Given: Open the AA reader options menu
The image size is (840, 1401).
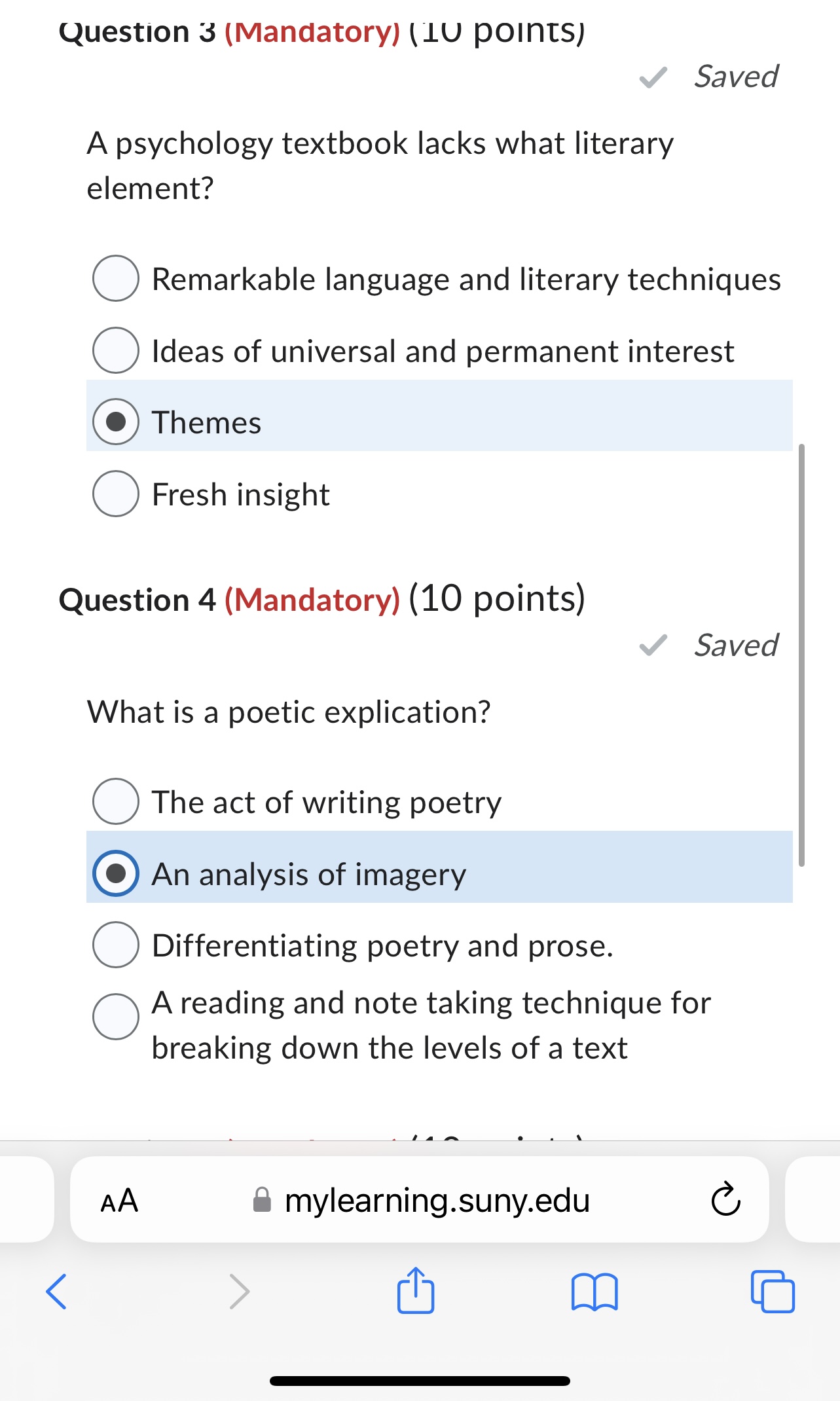Looking at the screenshot, I should coord(119,1201).
